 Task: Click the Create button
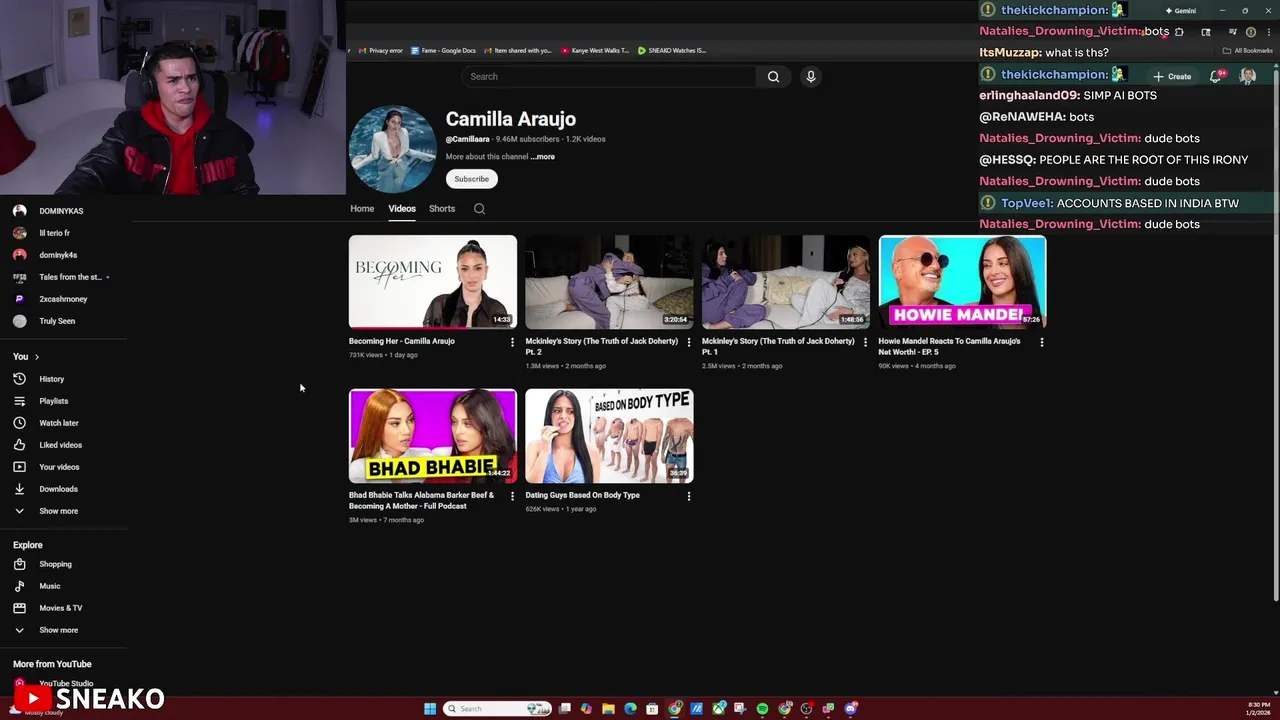pyautogui.click(x=1173, y=76)
